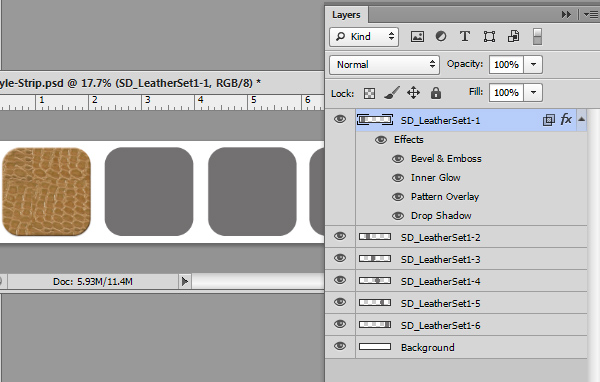The height and width of the screenshot is (382, 600).
Task: Select layer name SD_LeatherSet1-2
Action: pos(440,238)
